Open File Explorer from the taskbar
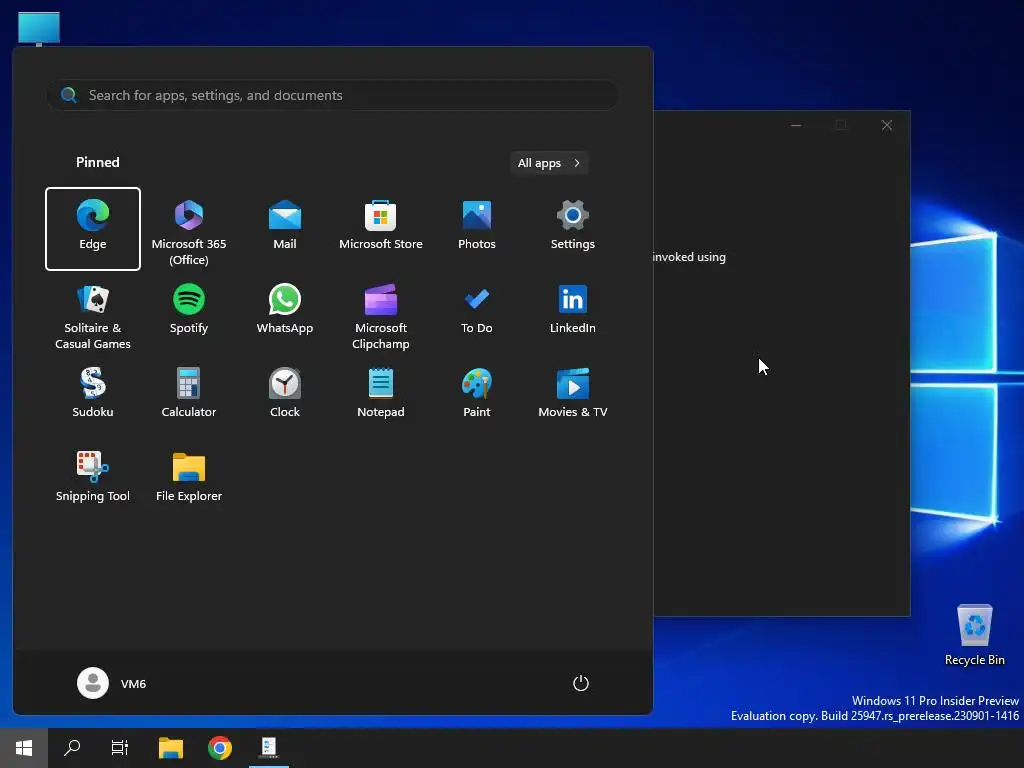Screen dimensions: 1024x768 pos(171,748)
